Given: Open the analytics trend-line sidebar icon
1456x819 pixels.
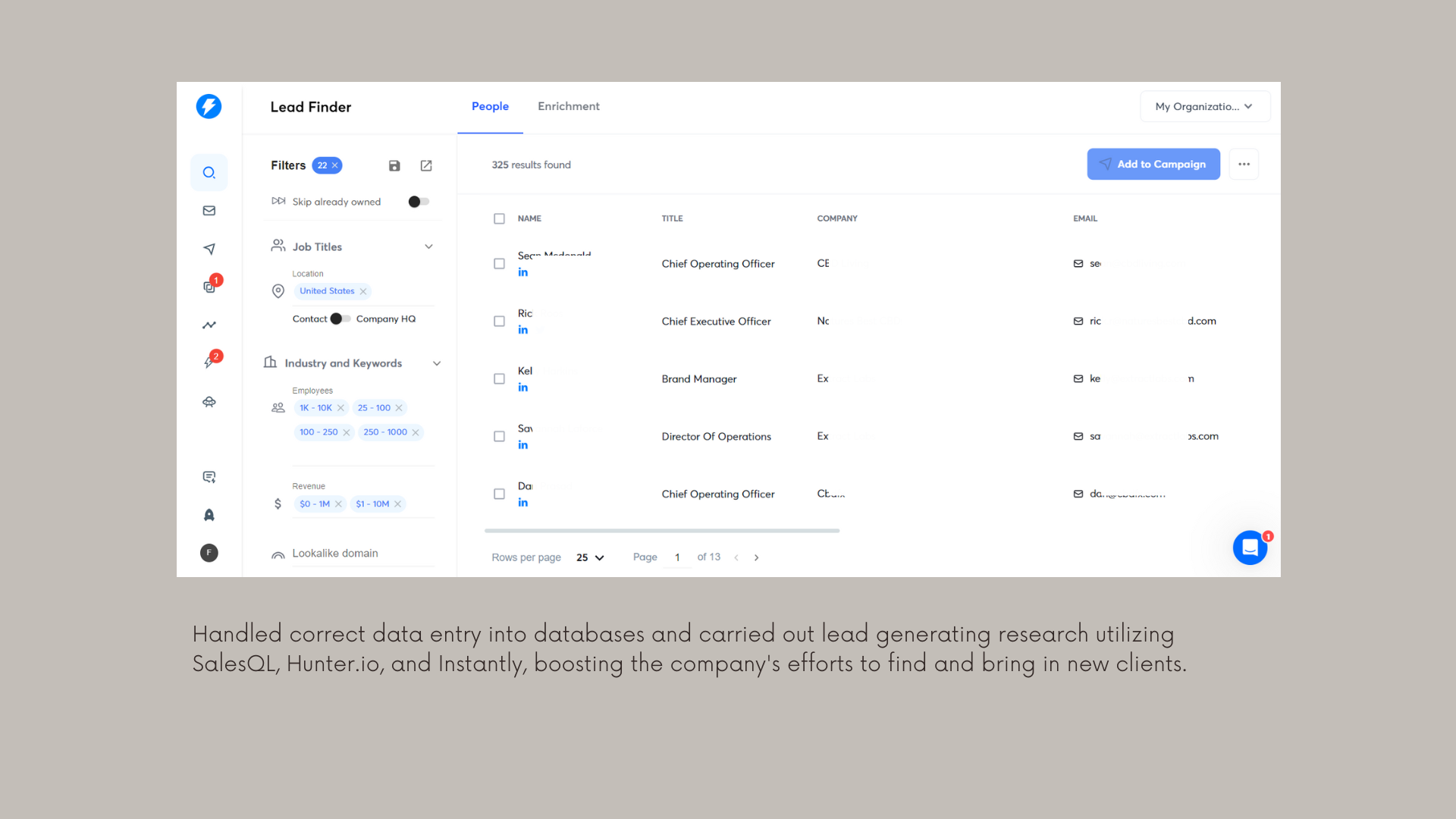Looking at the screenshot, I should pos(209,325).
